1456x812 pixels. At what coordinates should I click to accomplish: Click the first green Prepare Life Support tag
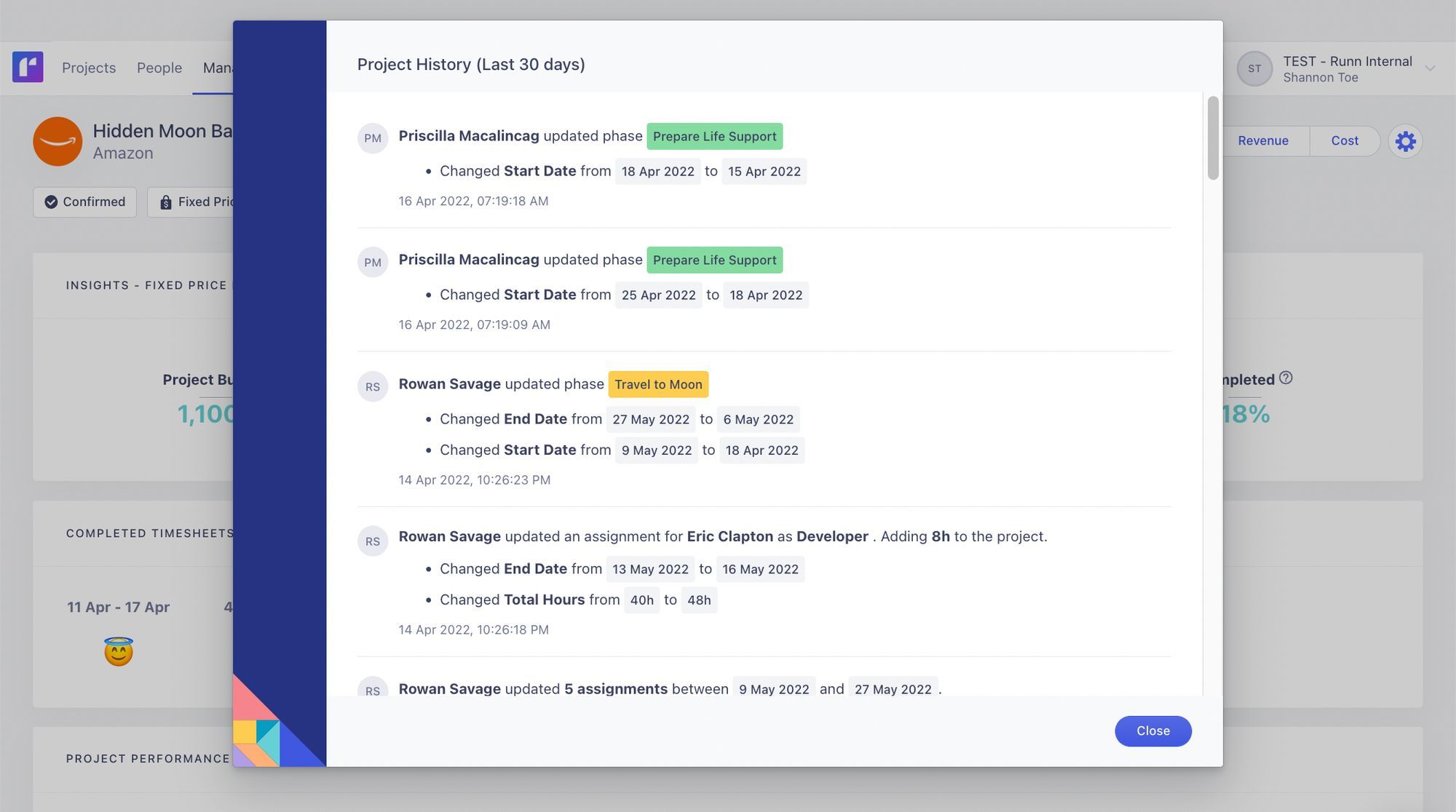pyautogui.click(x=714, y=136)
